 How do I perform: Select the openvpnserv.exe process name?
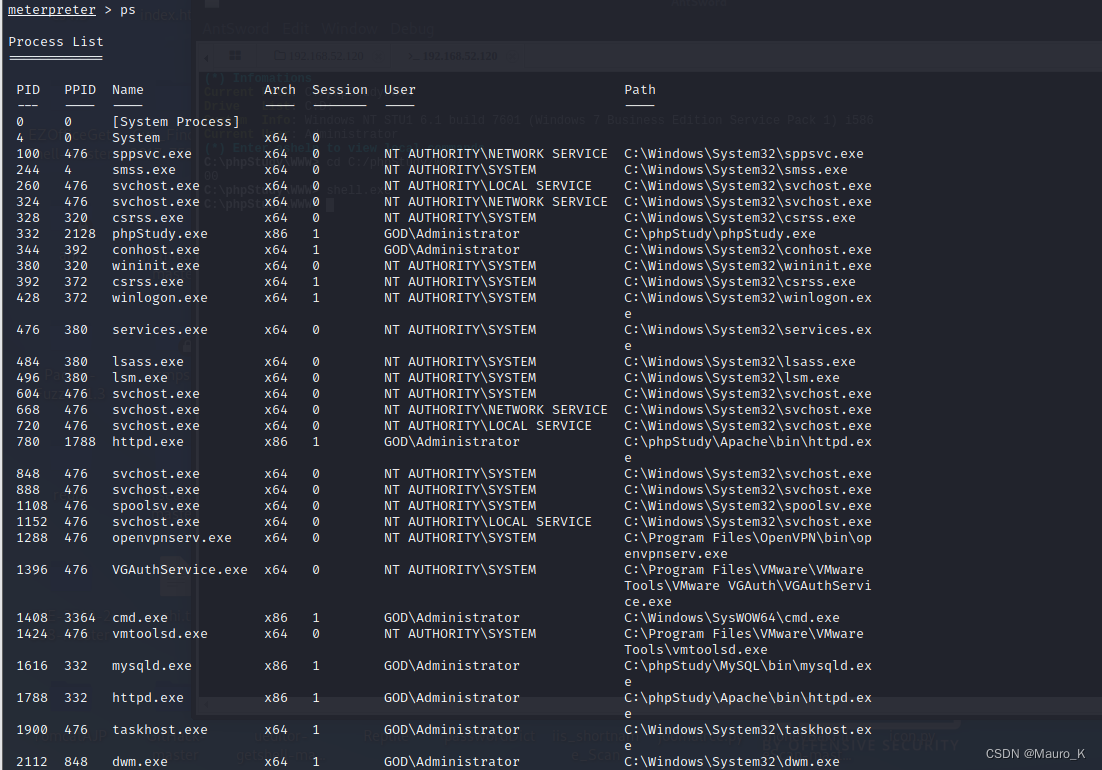coord(171,538)
